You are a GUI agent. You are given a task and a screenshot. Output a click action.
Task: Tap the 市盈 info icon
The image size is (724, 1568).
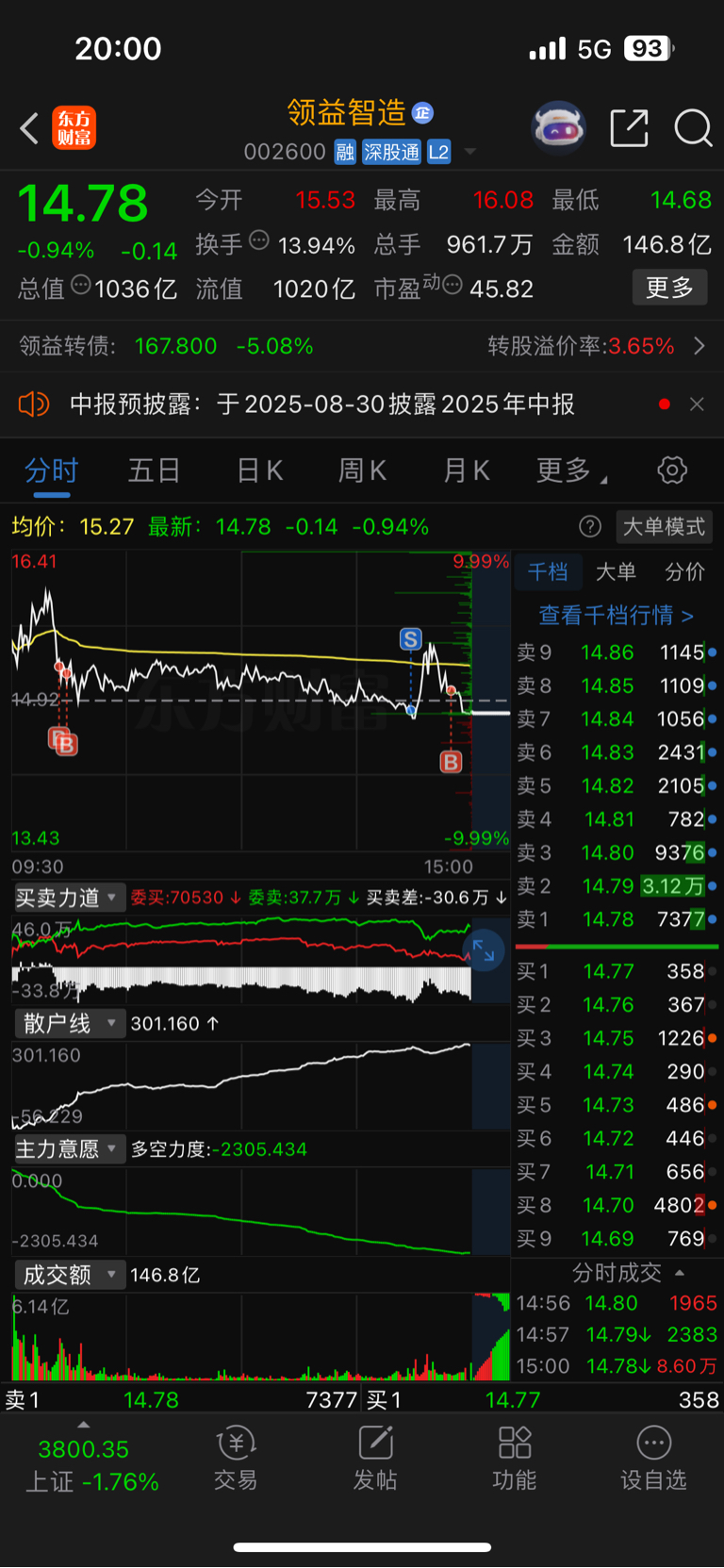pos(452,285)
